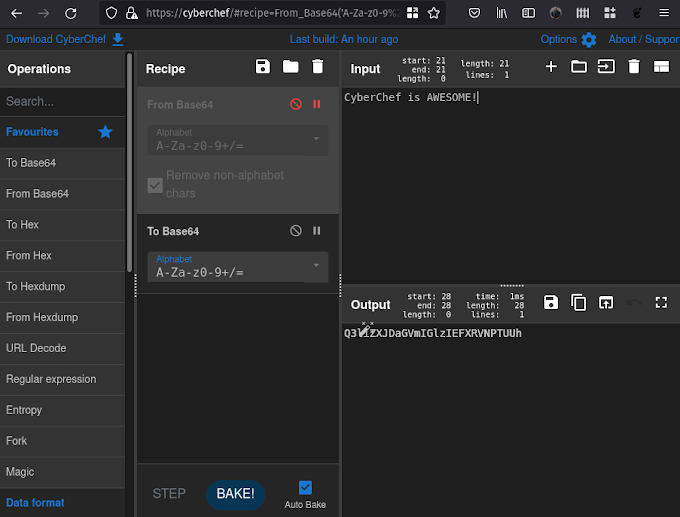Expand the Favourites category
Image resolution: width=680 pixels, height=517 pixels.
coord(62,132)
